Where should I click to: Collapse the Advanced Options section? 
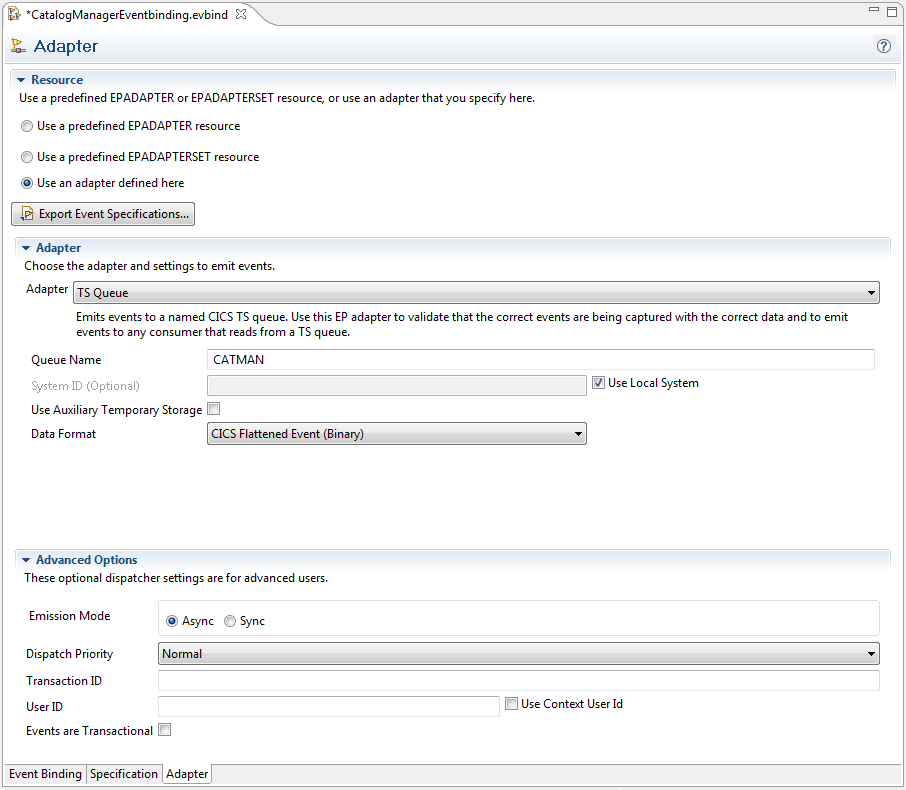coord(25,561)
